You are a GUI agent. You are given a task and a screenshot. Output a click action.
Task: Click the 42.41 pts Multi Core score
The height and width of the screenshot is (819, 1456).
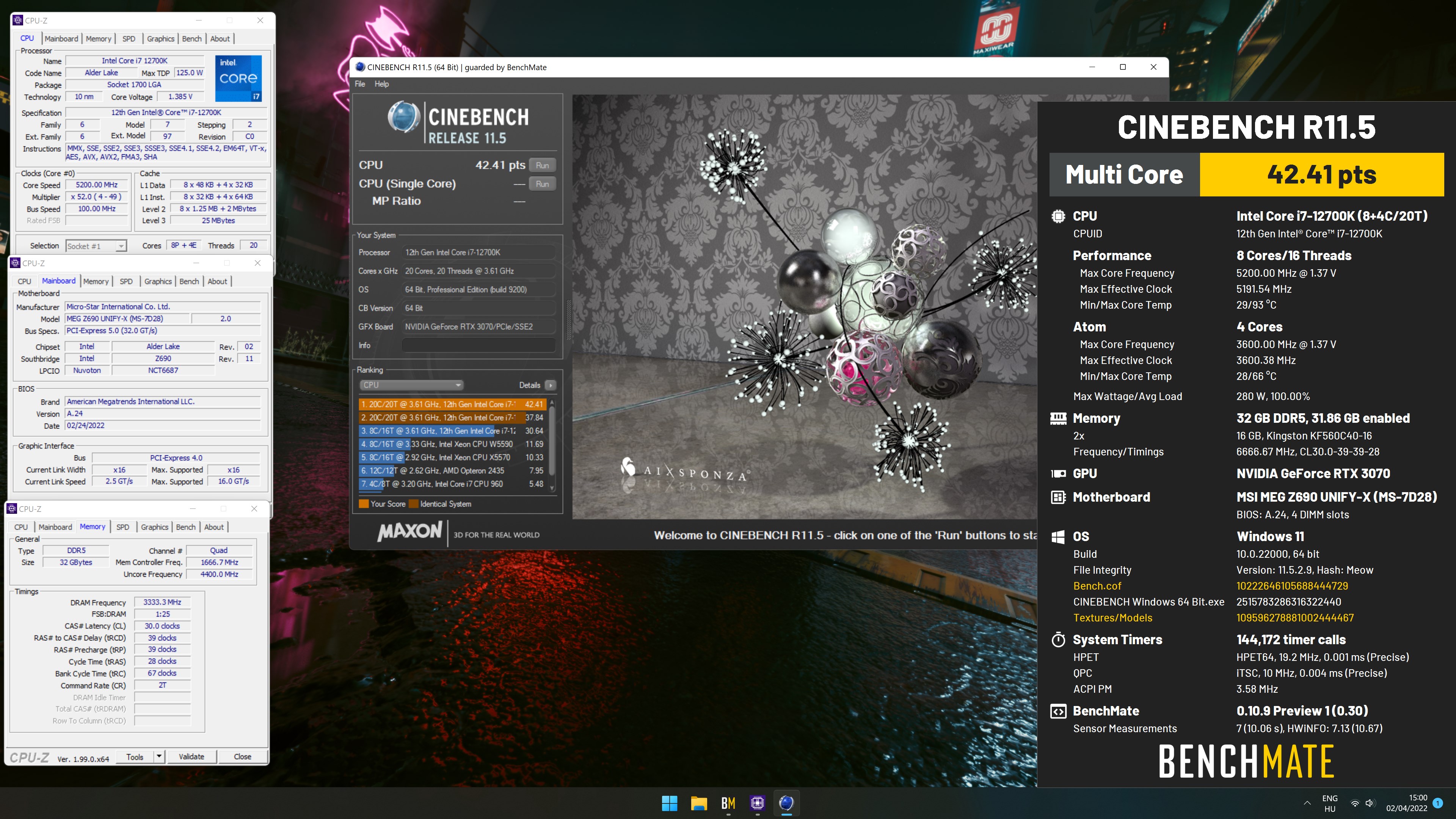pos(1321,174)
